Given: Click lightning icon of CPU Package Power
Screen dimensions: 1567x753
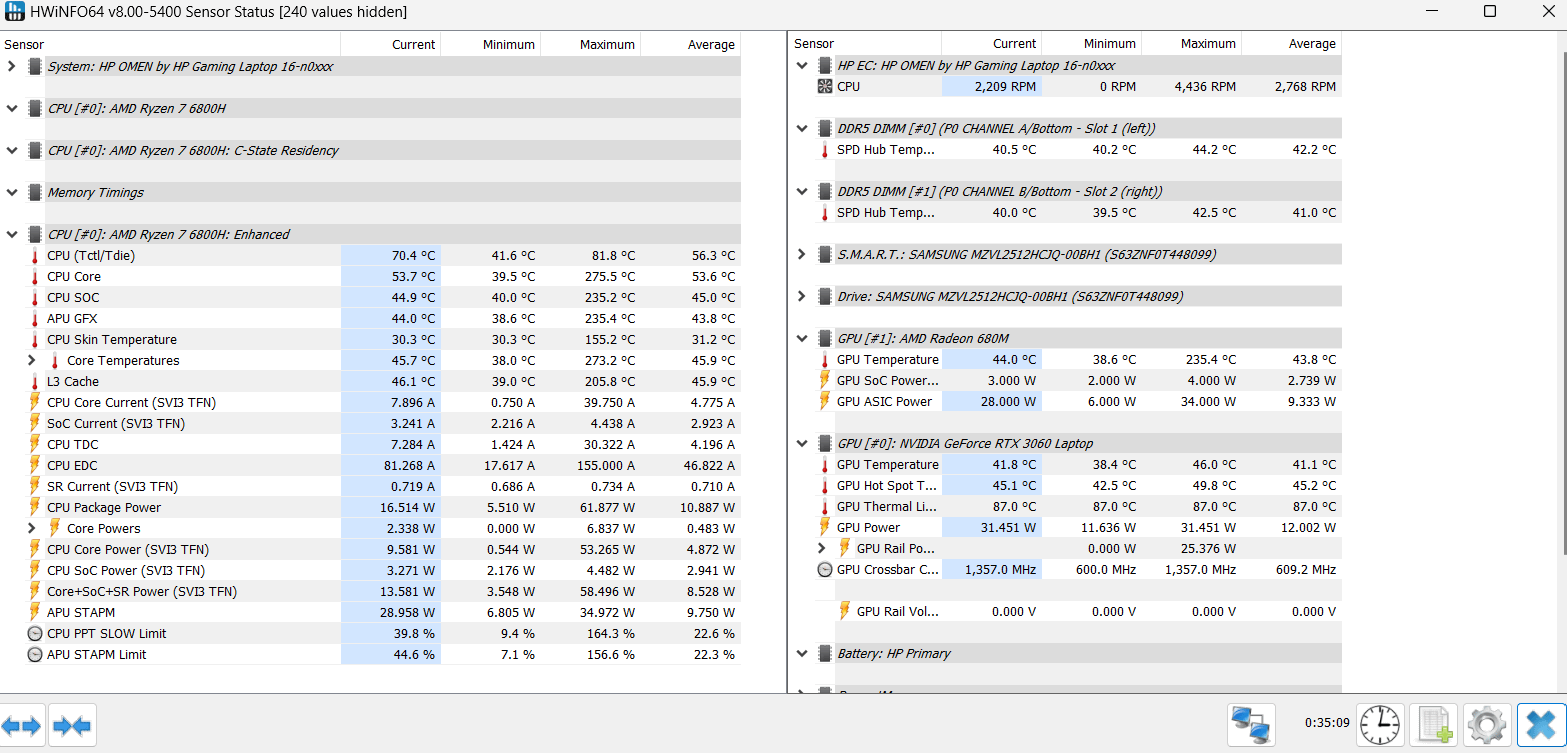Looking at the screenshot, I should [x=35, y=507].
